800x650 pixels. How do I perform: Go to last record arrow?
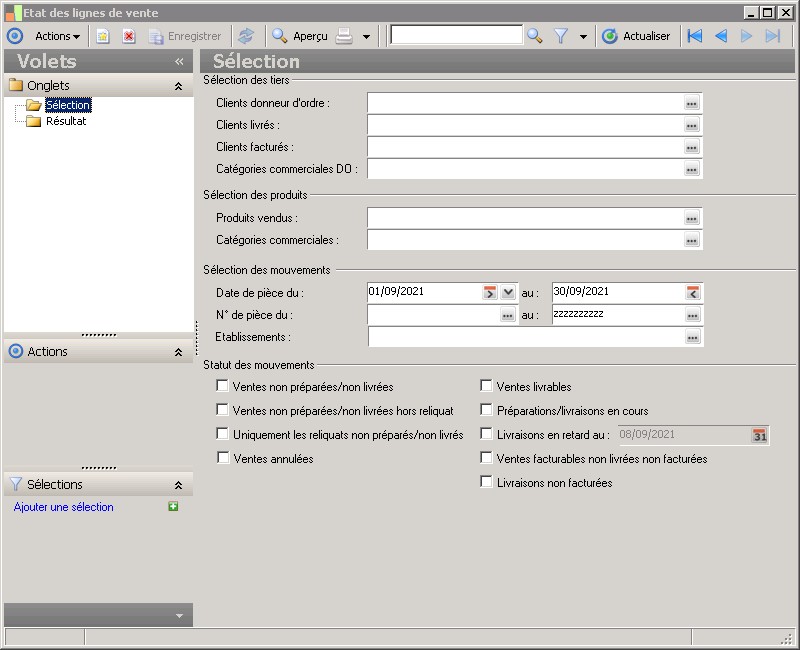[772, 36]
